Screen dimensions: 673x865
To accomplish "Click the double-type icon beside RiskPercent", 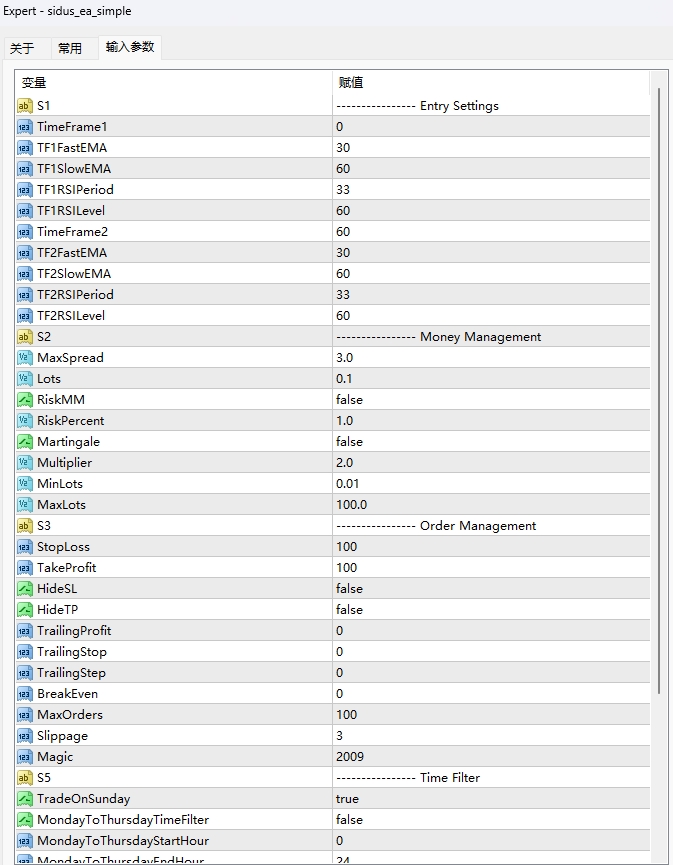I will click(x=24, y=420).
